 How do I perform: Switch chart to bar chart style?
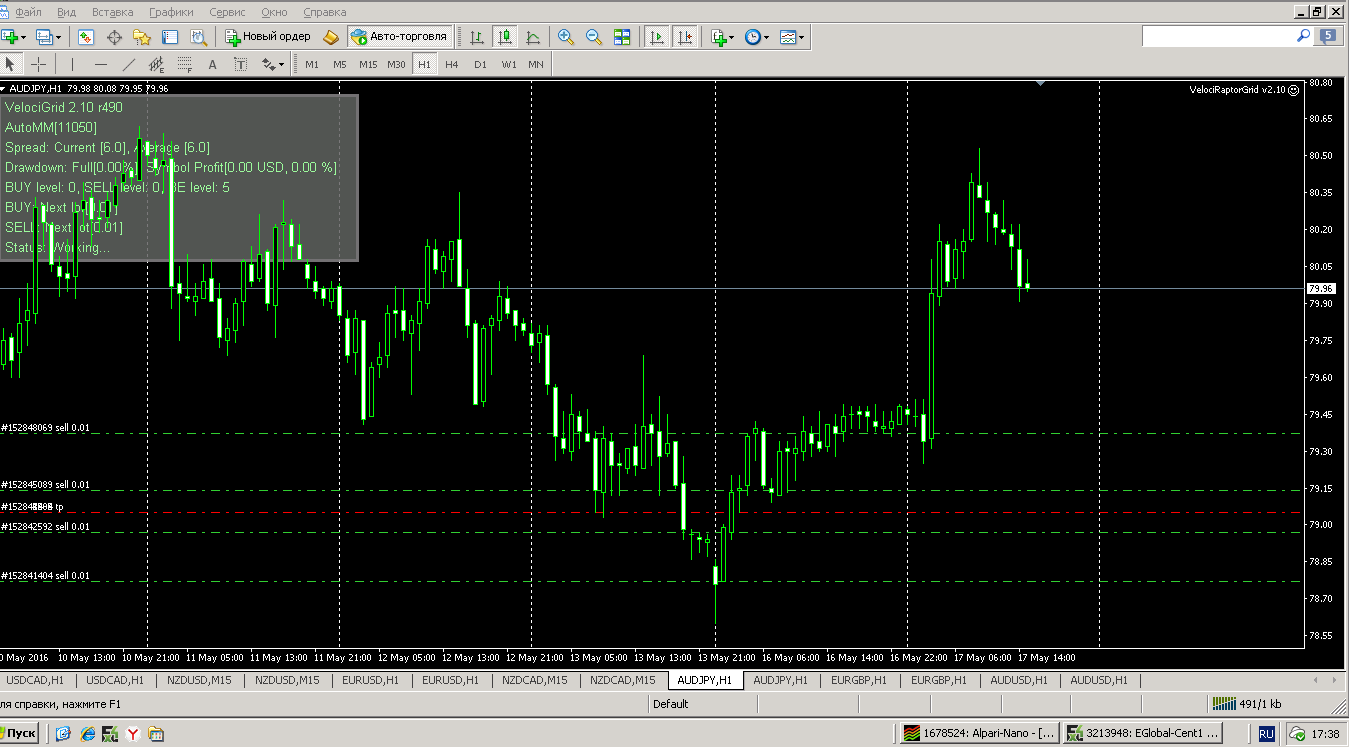pyautogui.click(x=477, y=37)
